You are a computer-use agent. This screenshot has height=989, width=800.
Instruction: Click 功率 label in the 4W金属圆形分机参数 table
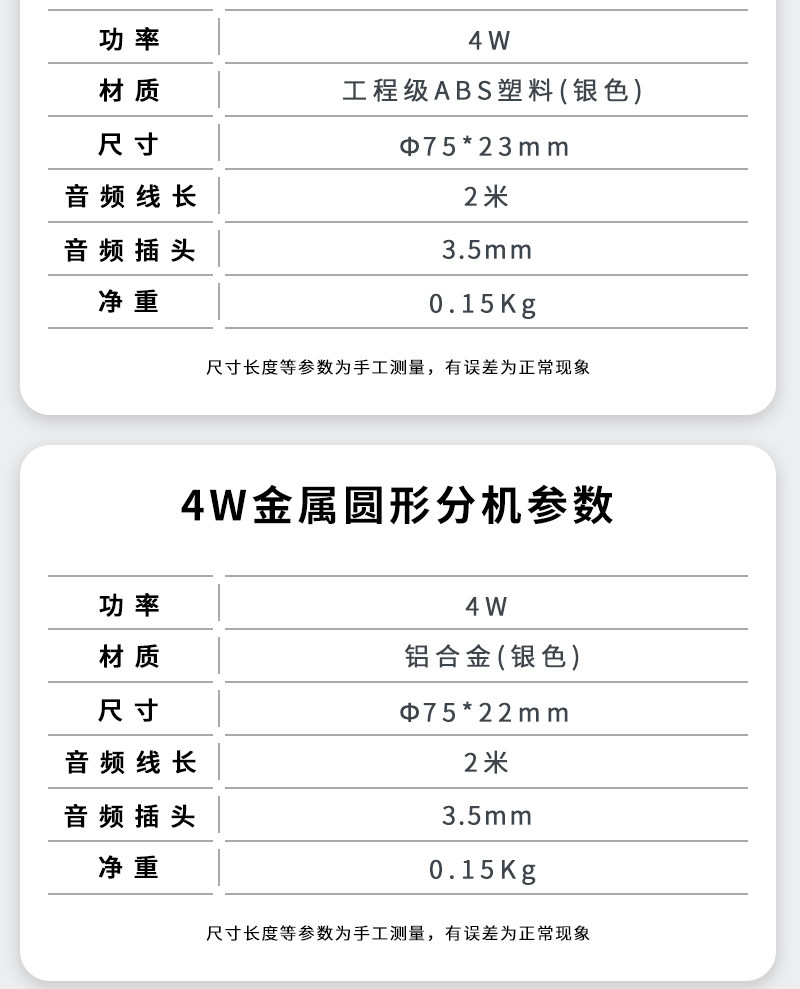pos(130,605)
